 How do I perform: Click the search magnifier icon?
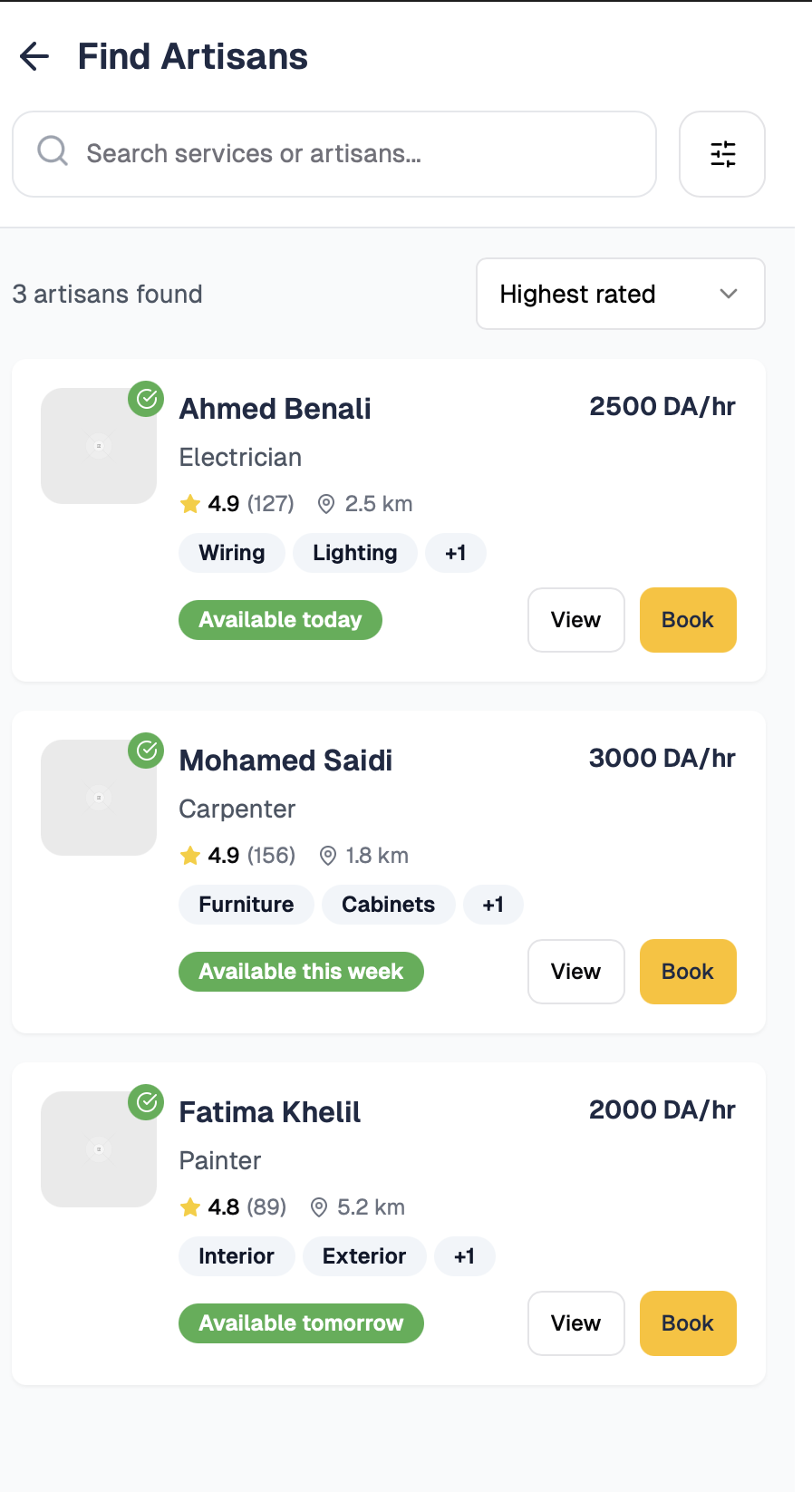click(x=53, y=150)
